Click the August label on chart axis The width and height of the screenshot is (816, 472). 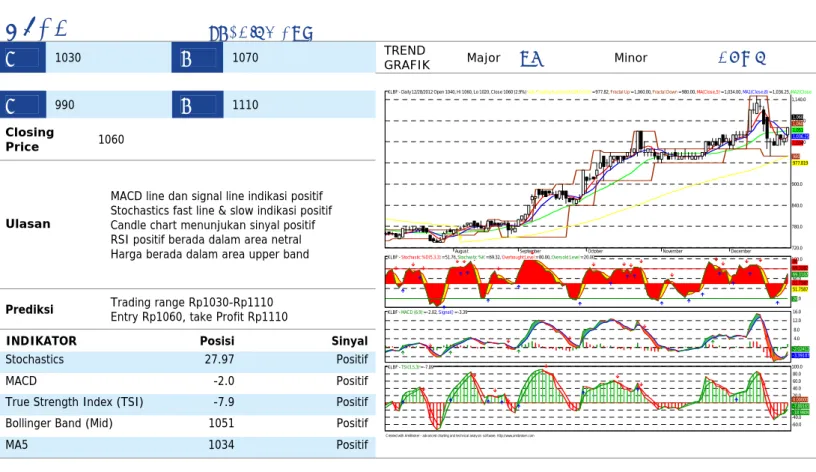tap(462, 251)
